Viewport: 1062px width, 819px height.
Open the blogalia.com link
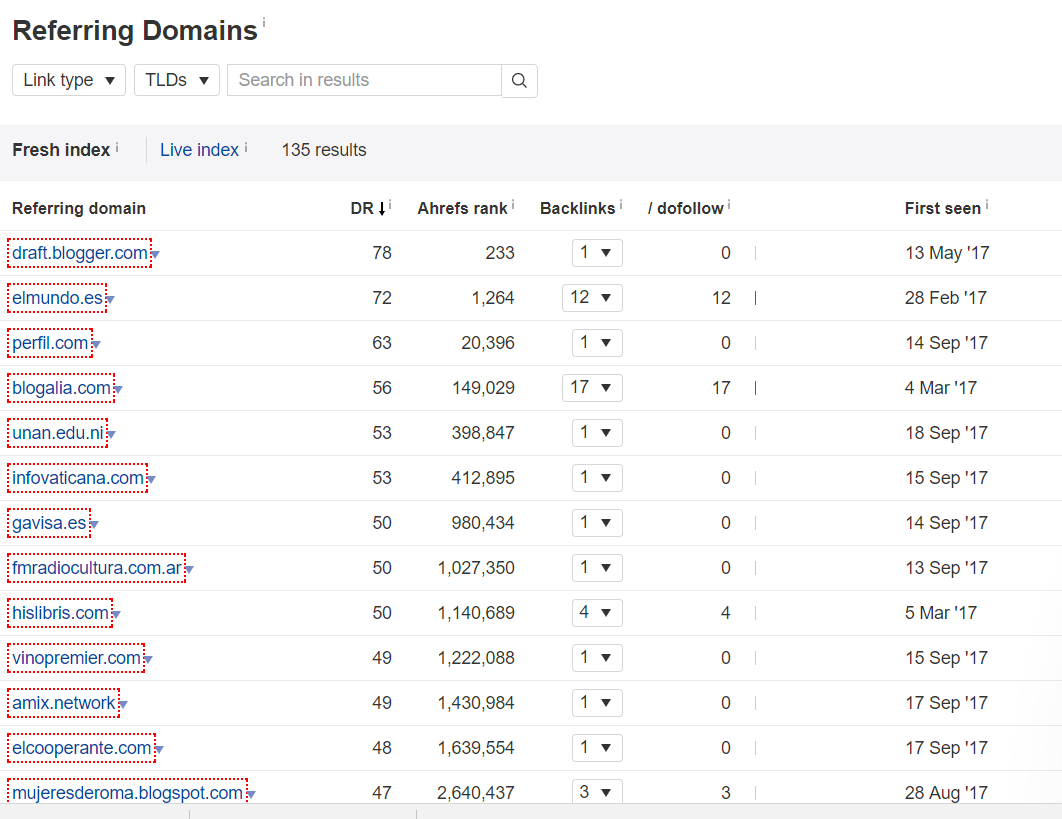pyautogui.click(x=62, y=388)
